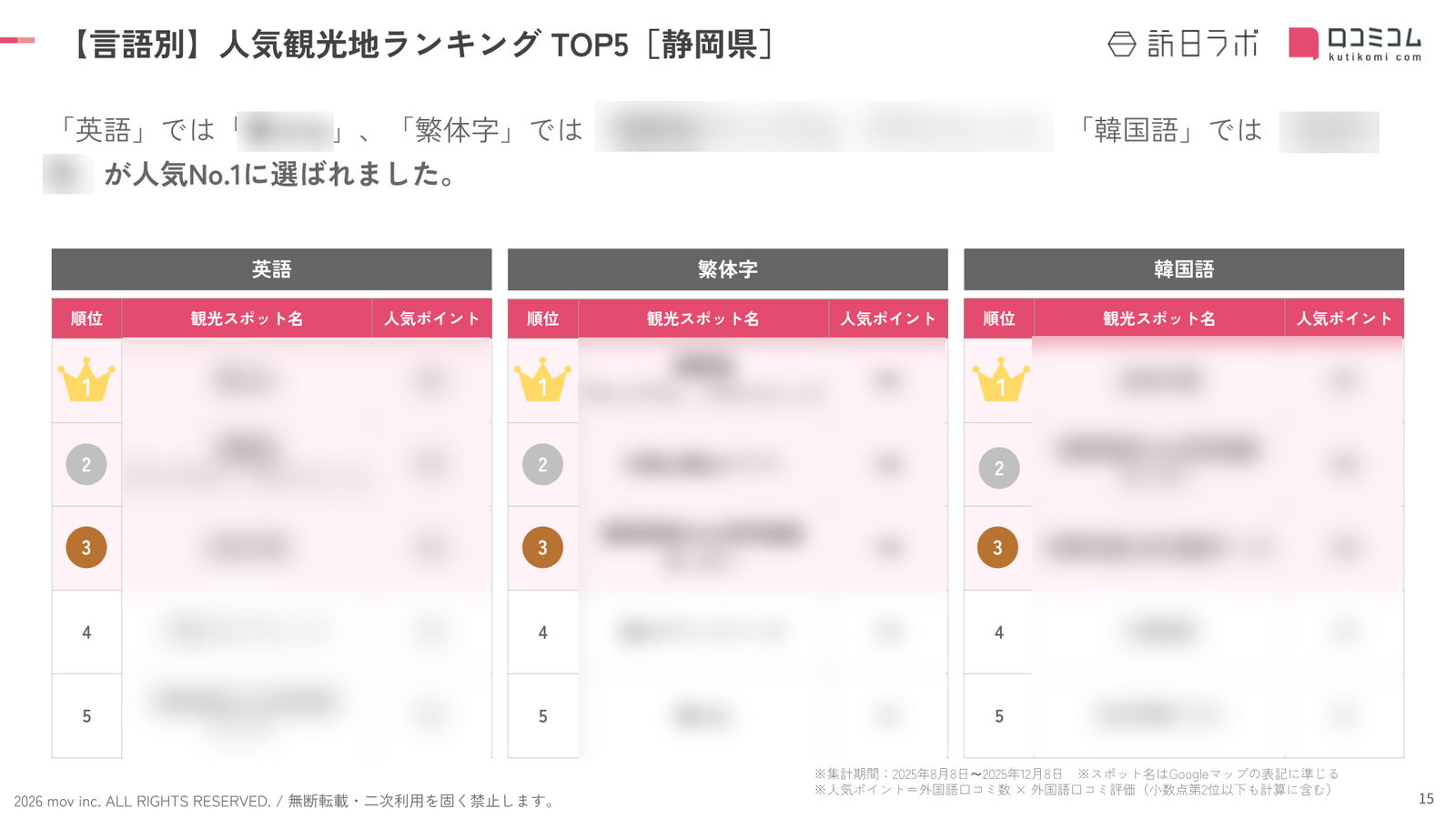Click the gold crown in the 英語 table
1456x819 pixels.
coord(86,379)
